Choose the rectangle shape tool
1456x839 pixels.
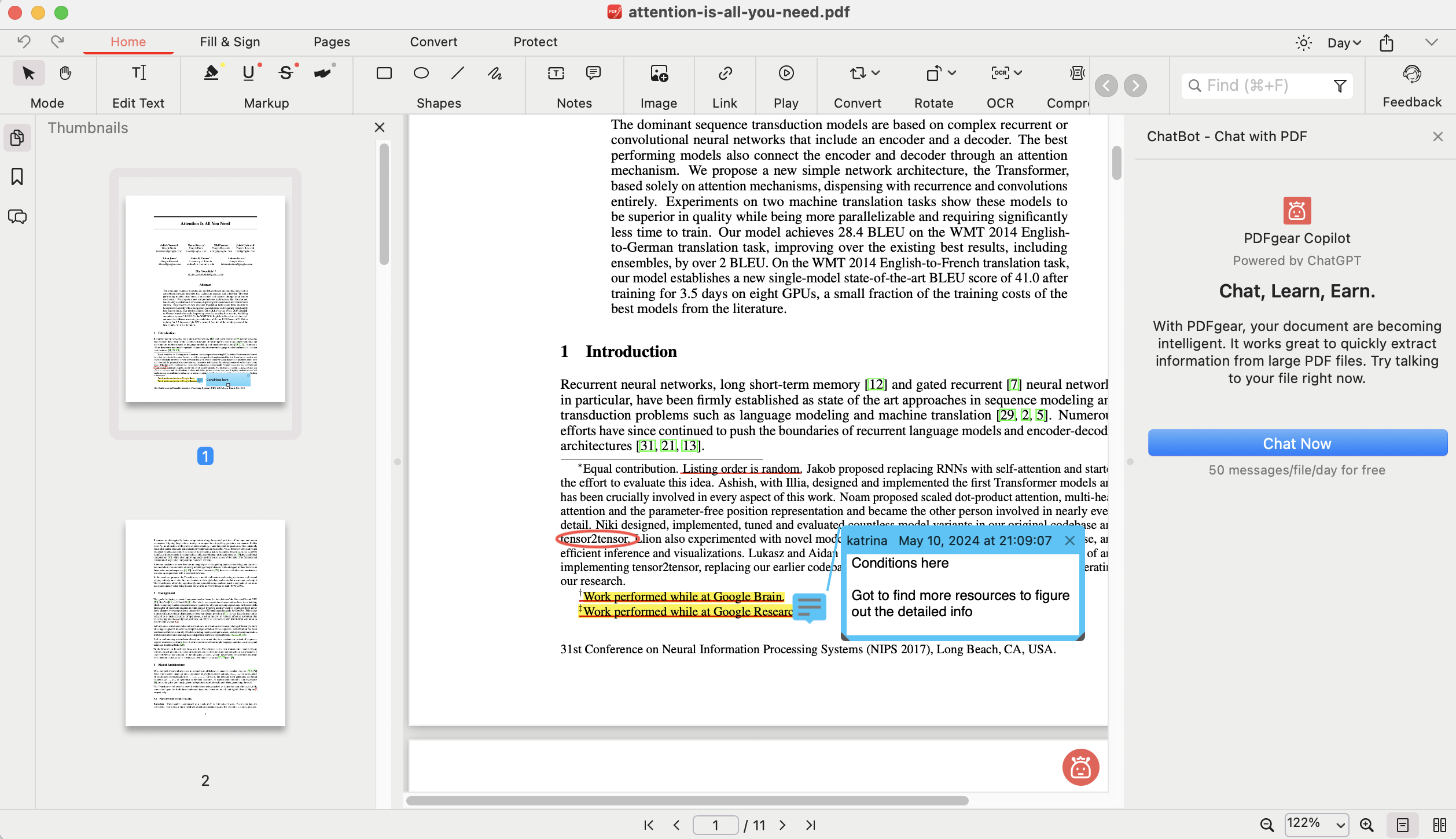pos(384,73)
